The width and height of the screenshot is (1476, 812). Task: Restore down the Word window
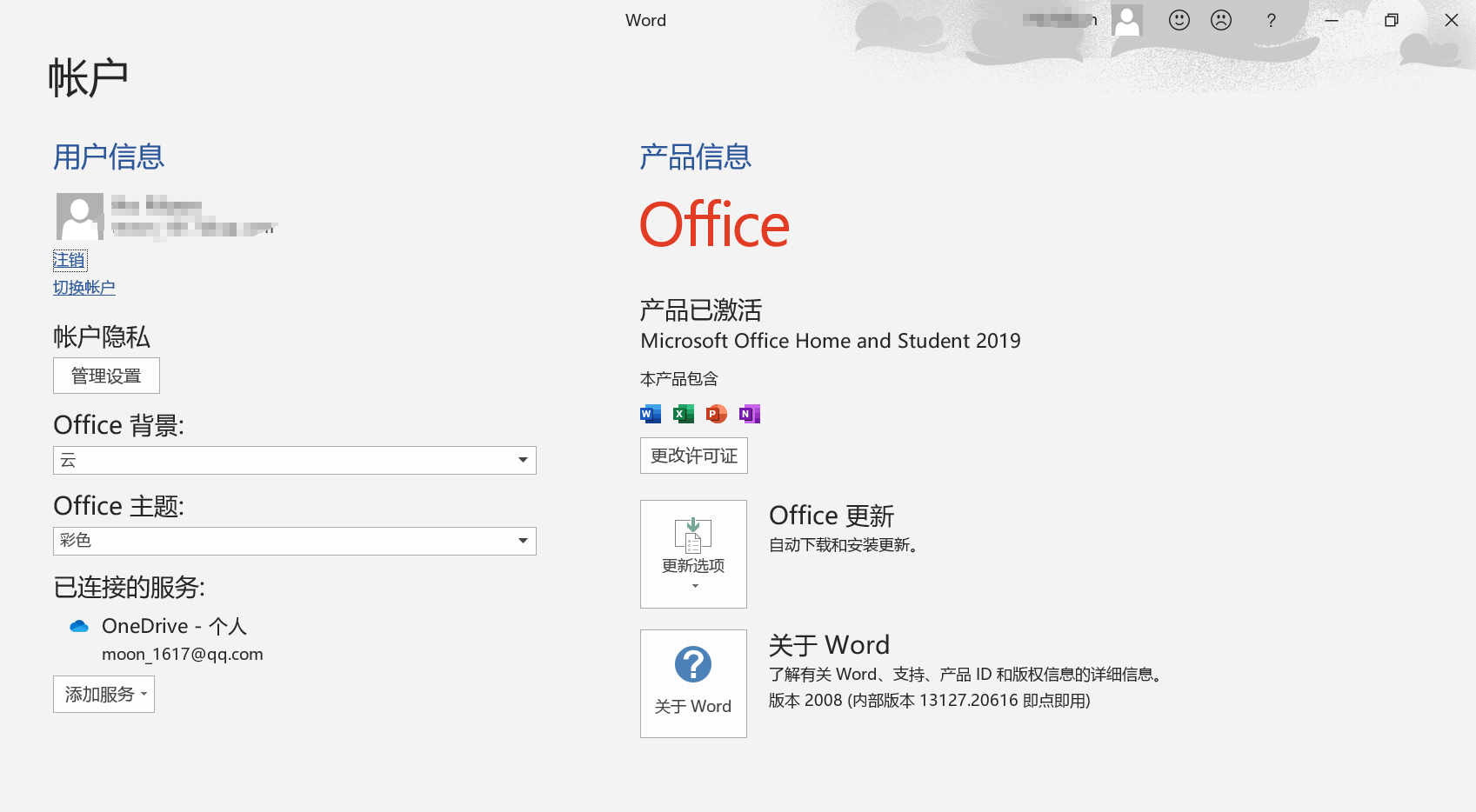[1392, 20]
